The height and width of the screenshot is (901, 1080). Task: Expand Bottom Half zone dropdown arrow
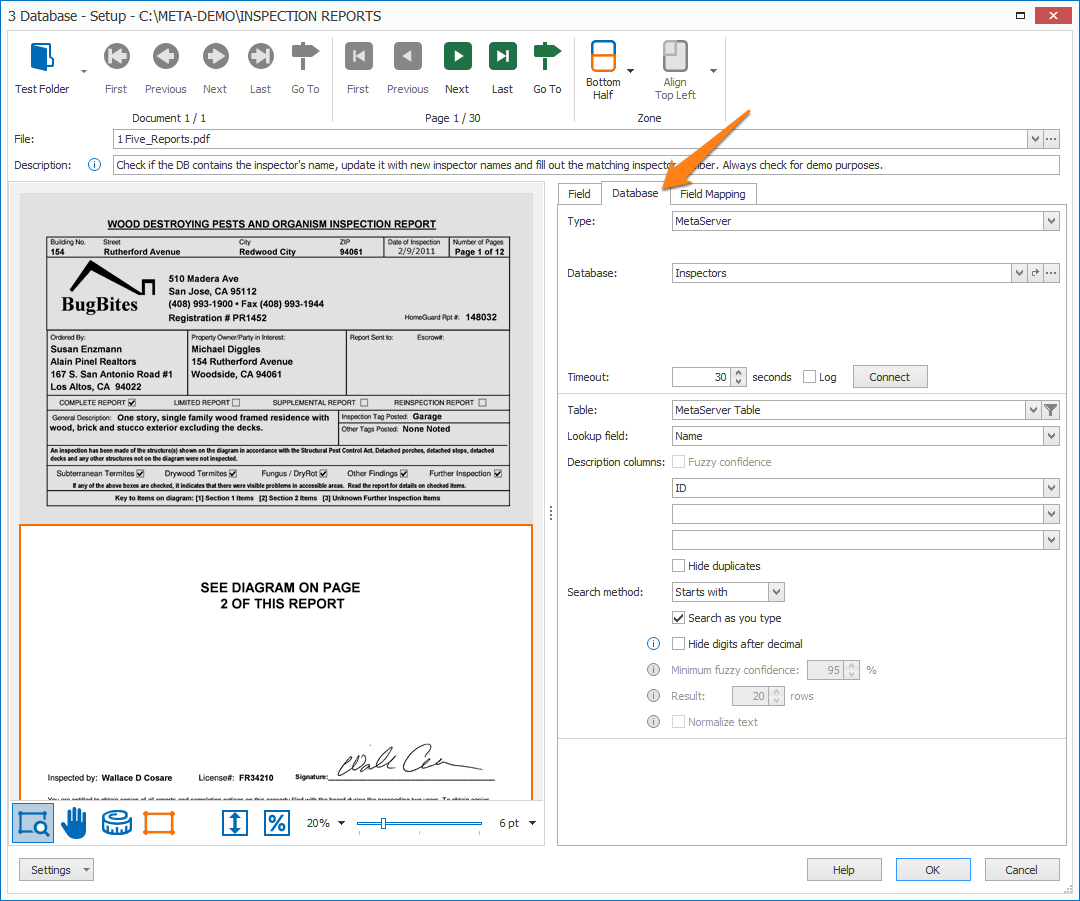click(630, 71)
